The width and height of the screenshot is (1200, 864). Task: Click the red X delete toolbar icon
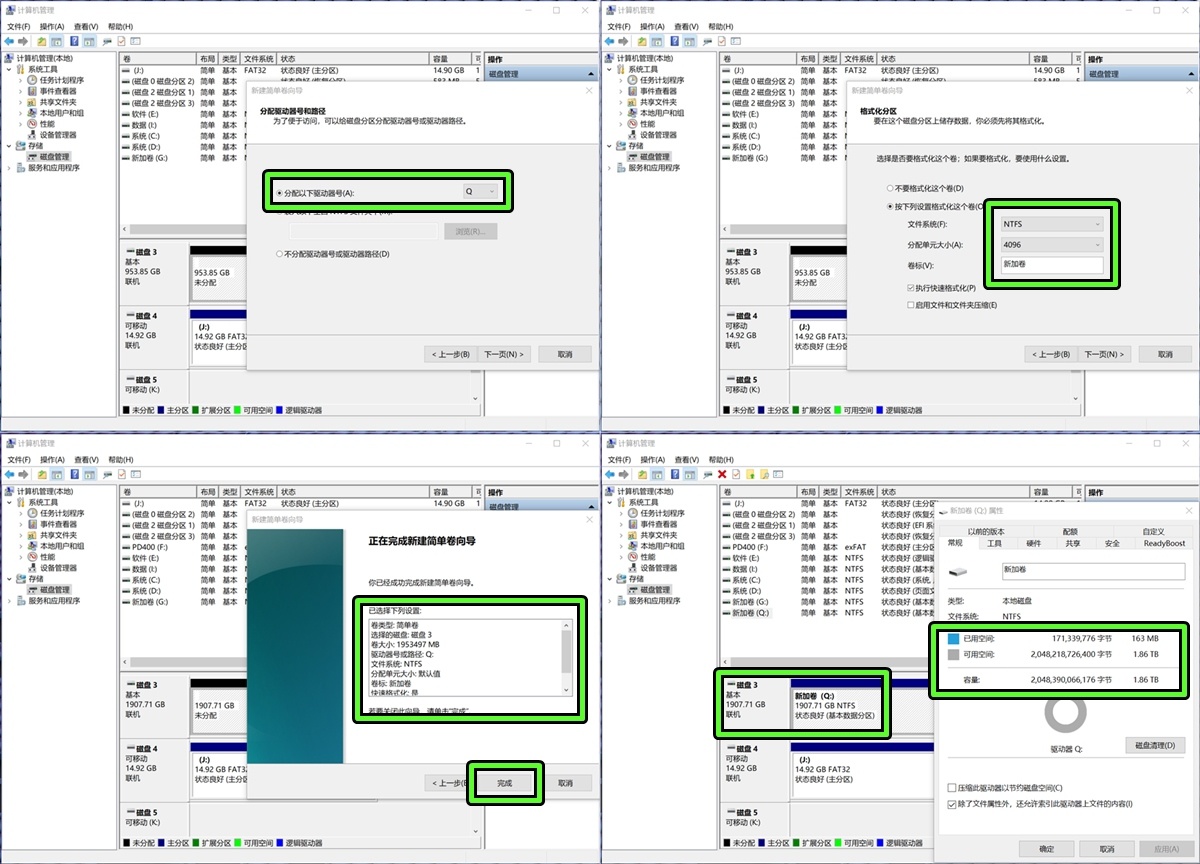[722, 474]
